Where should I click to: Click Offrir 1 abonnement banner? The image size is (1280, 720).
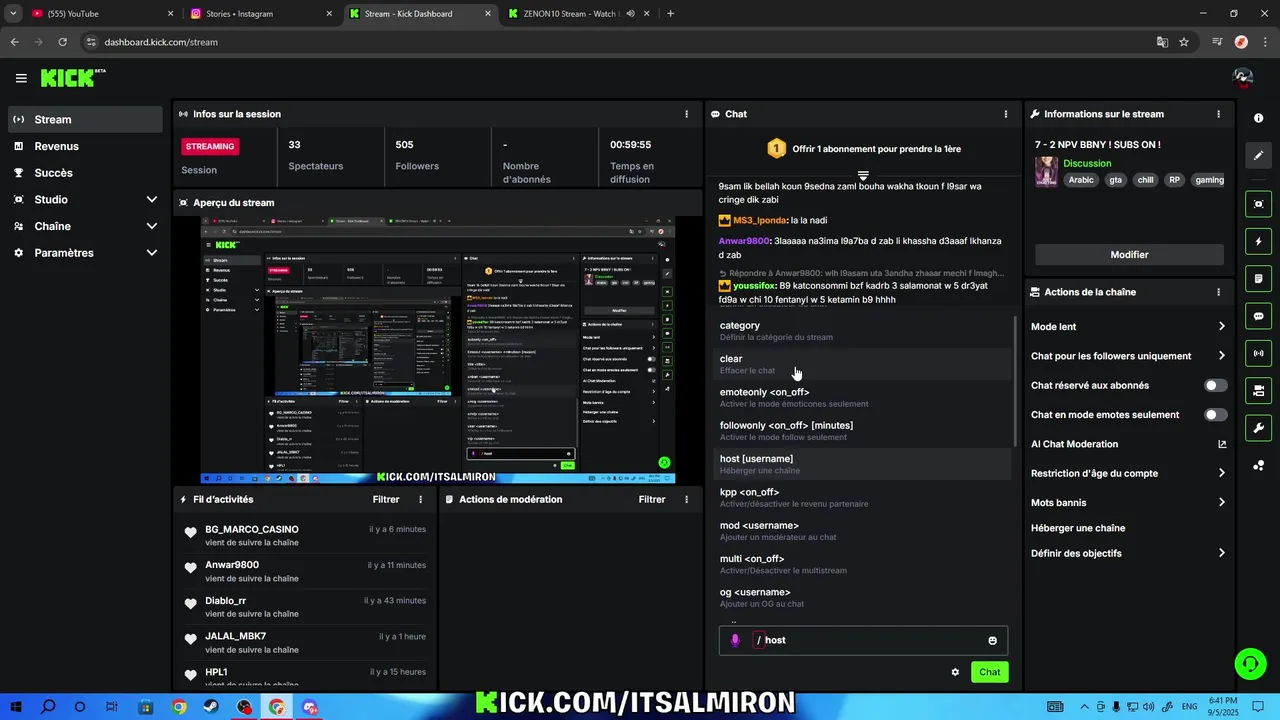(864, 149)
